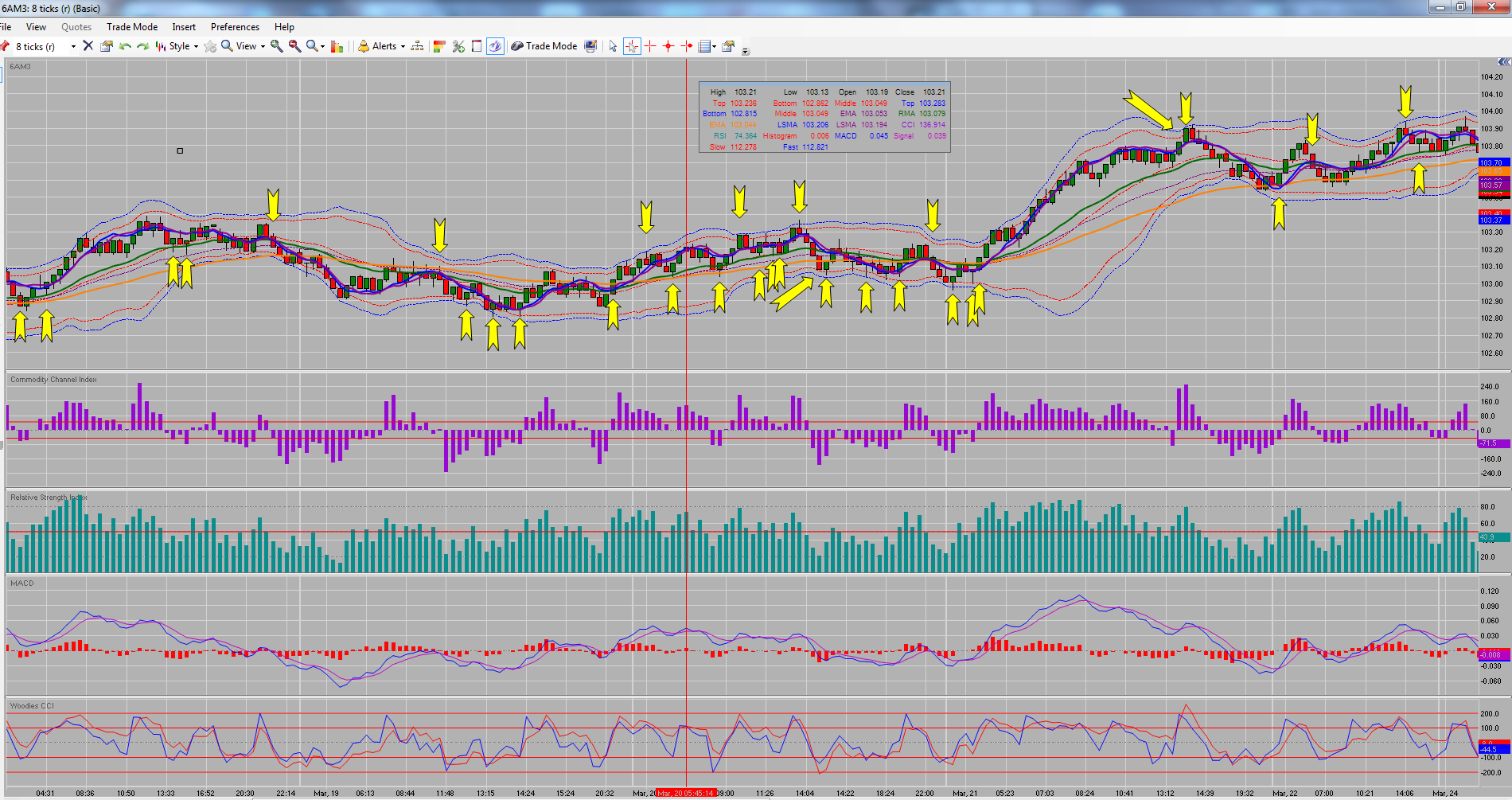Expand the Style dropdown arrow

tap(196, 46)
